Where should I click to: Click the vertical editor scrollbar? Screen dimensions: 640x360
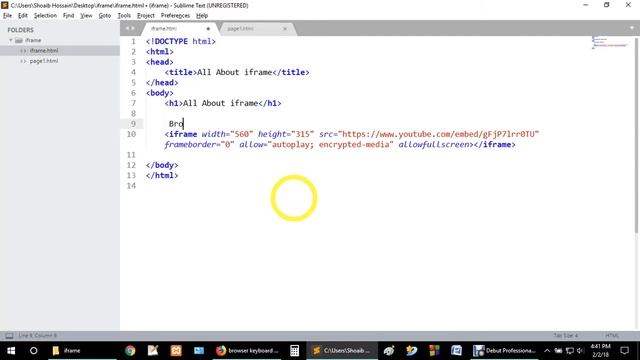636,136
